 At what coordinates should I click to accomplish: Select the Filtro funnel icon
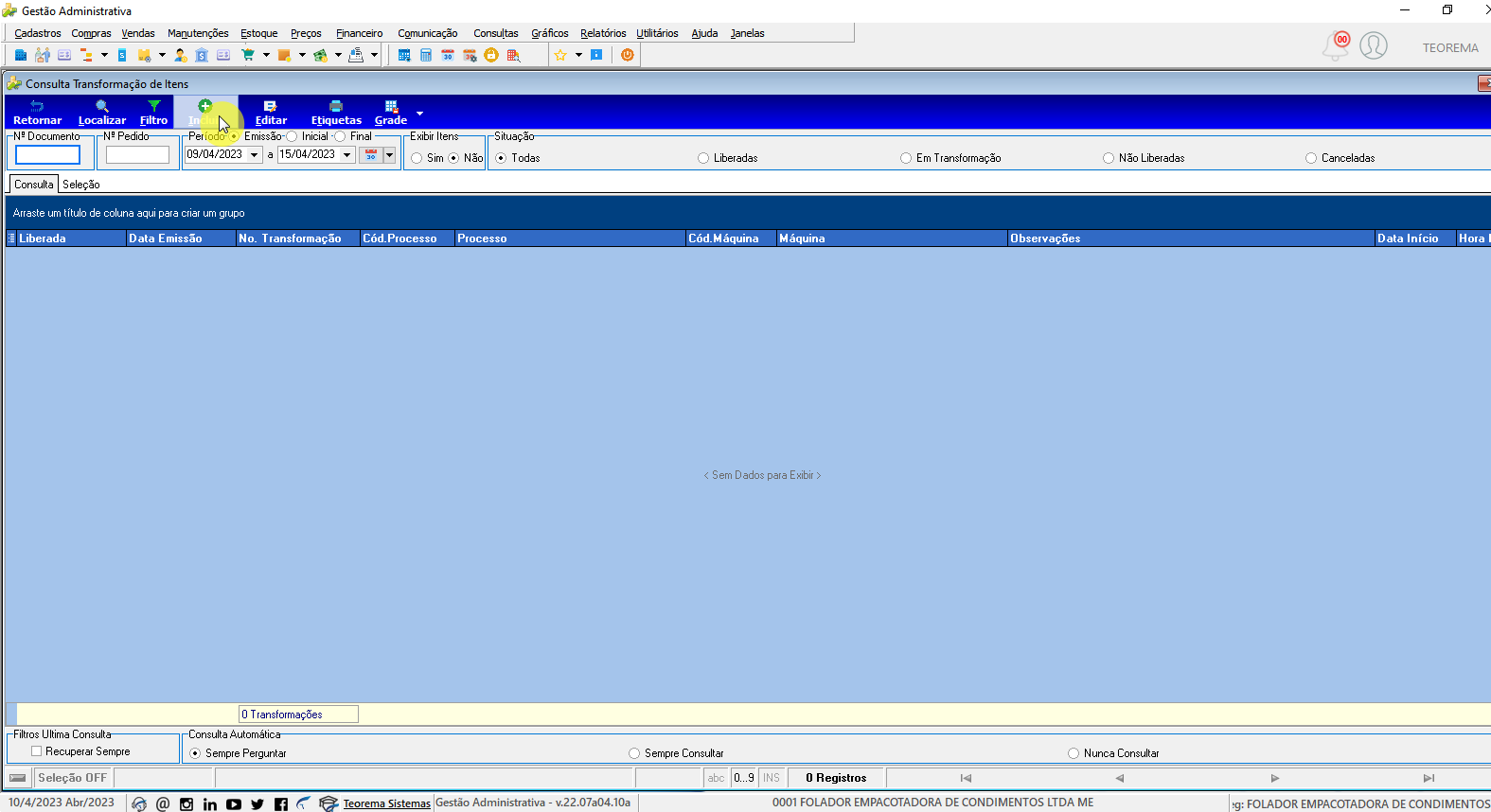[x=154, y=112]
